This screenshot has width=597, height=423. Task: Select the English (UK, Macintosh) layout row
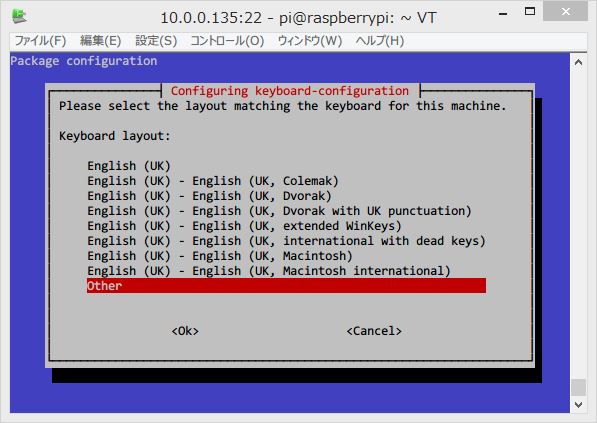pyautogui.click(x=220, y=255)
